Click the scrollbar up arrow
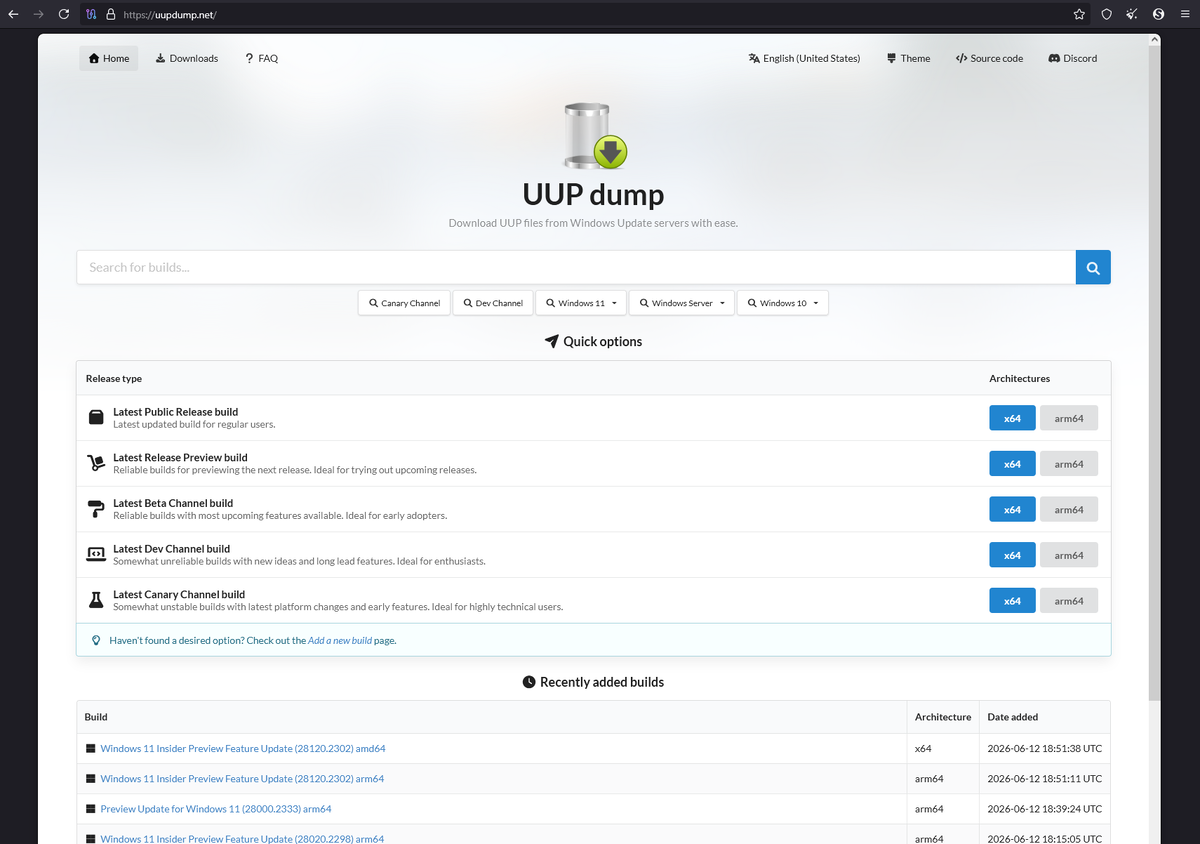Screen dimensions: 1200x844 point(1154,40)
